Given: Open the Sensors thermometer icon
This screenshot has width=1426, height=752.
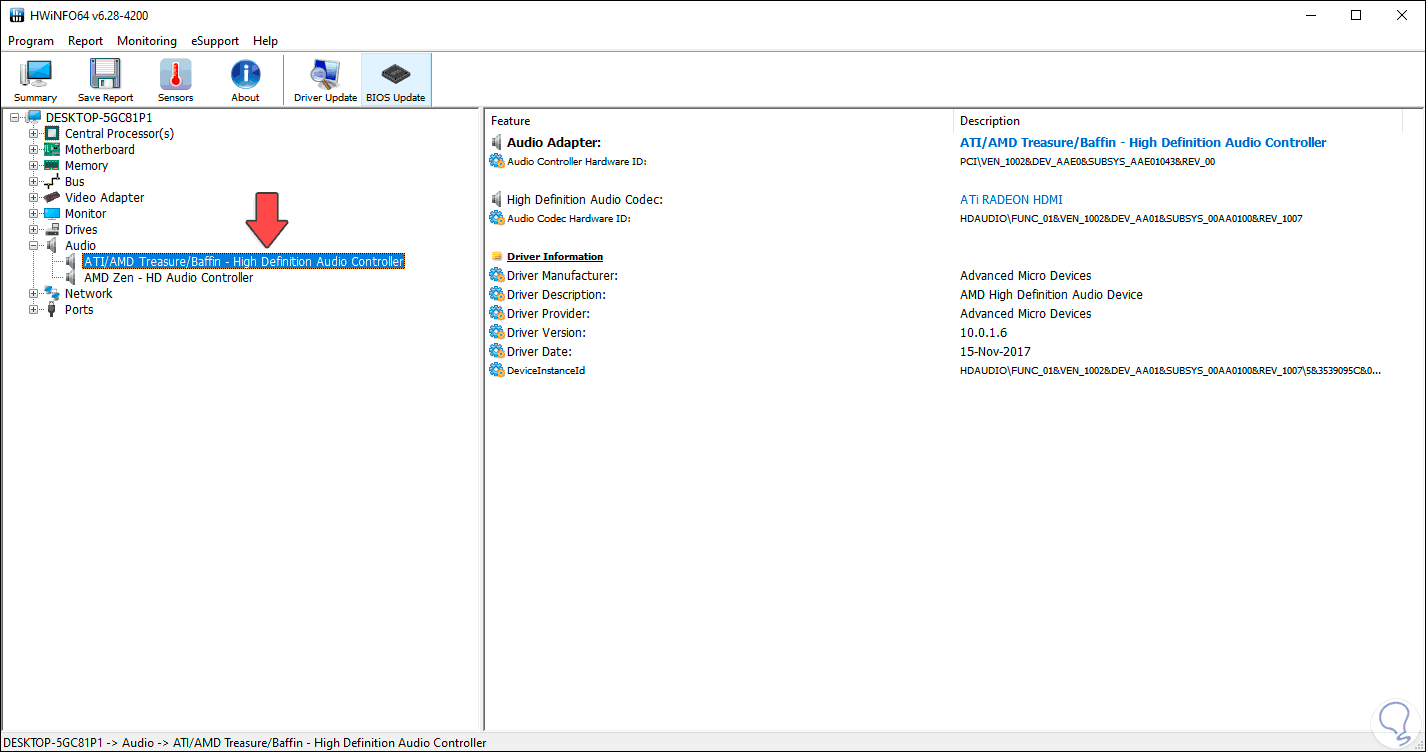Looking at the screenshot, I should (x=175, y=75).
